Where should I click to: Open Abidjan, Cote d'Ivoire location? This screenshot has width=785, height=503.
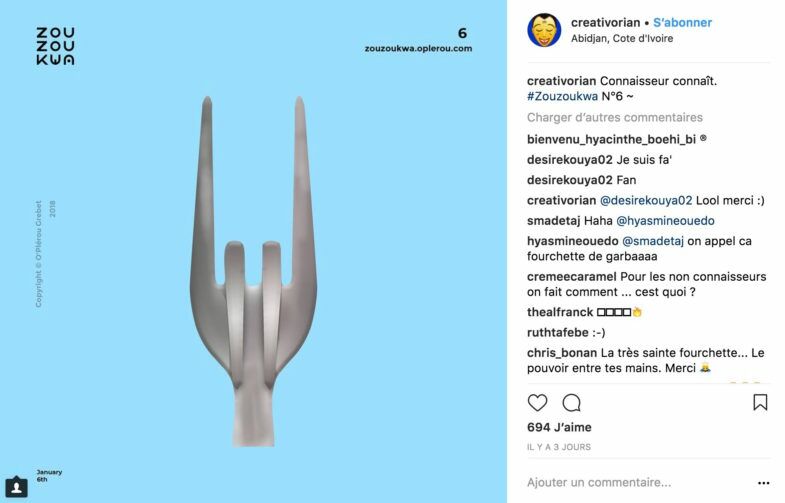pyautogui.click(x=622, y=39)
